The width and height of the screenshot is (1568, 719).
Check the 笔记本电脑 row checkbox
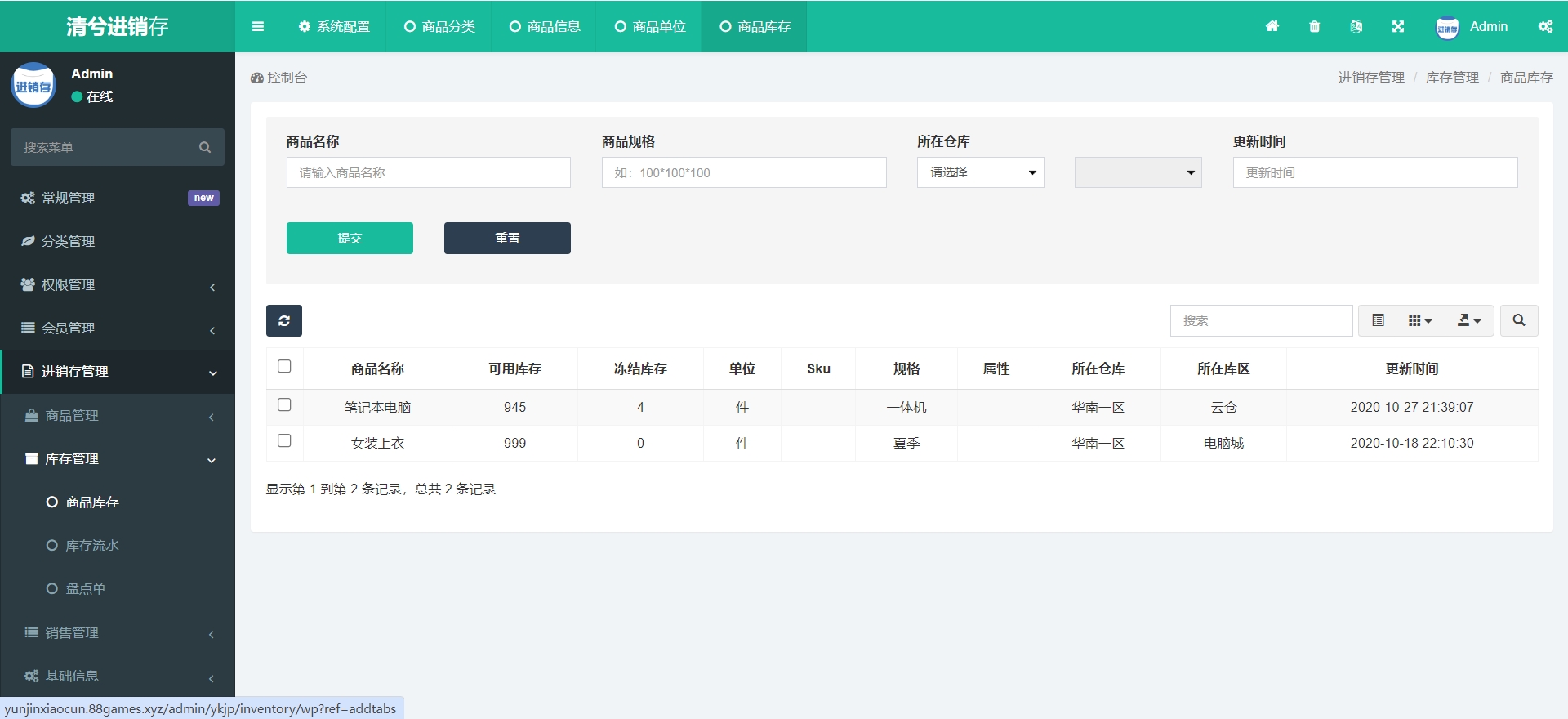(284, 404)
